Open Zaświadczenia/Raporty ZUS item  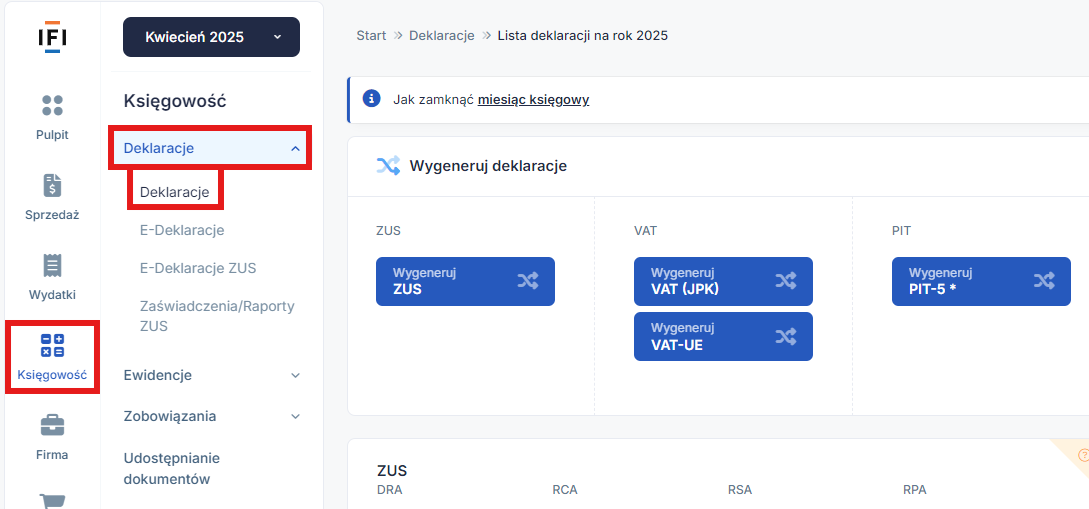(x=217, y=316)
